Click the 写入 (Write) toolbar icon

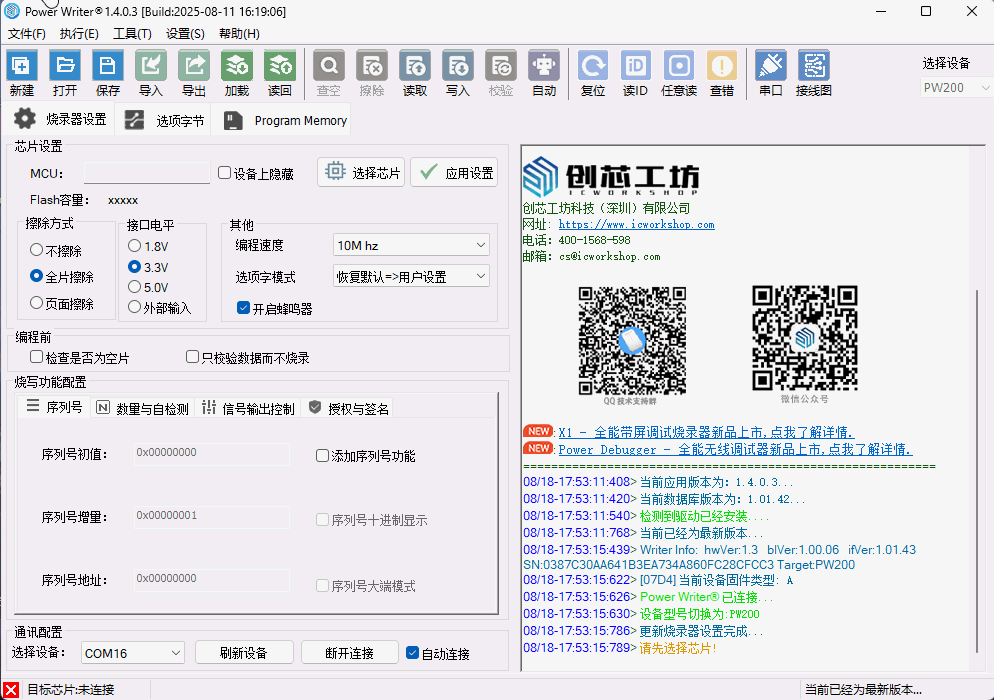coord(458,73)
